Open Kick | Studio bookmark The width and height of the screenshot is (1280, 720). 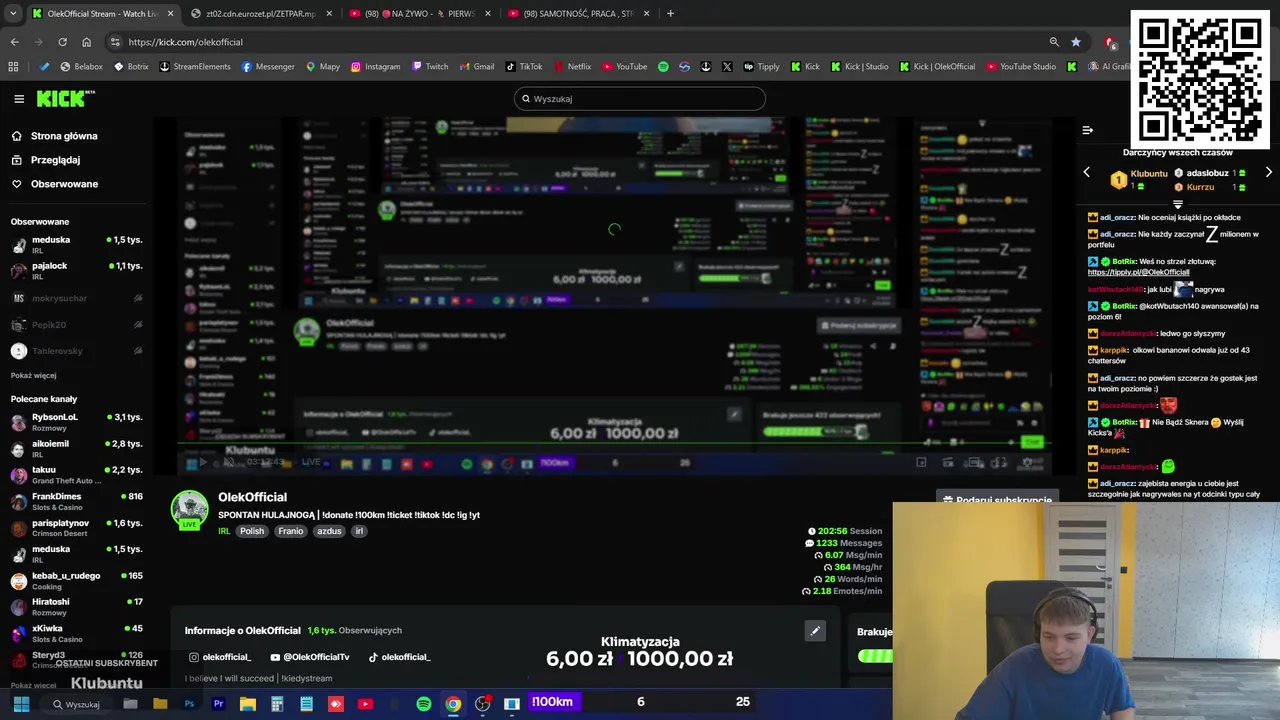pos(859,67)
